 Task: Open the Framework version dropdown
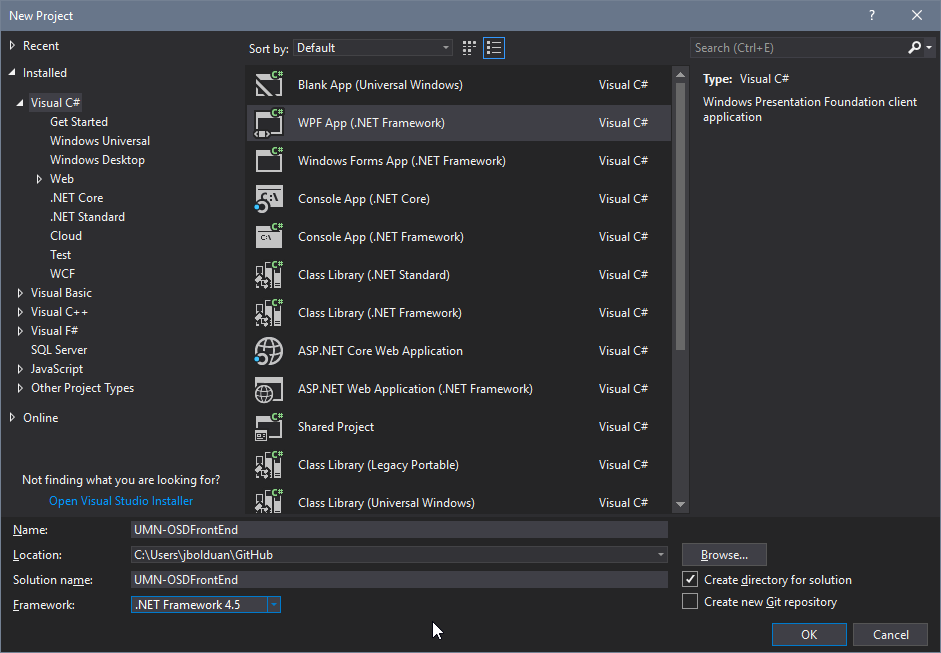(x=274, y=604)
